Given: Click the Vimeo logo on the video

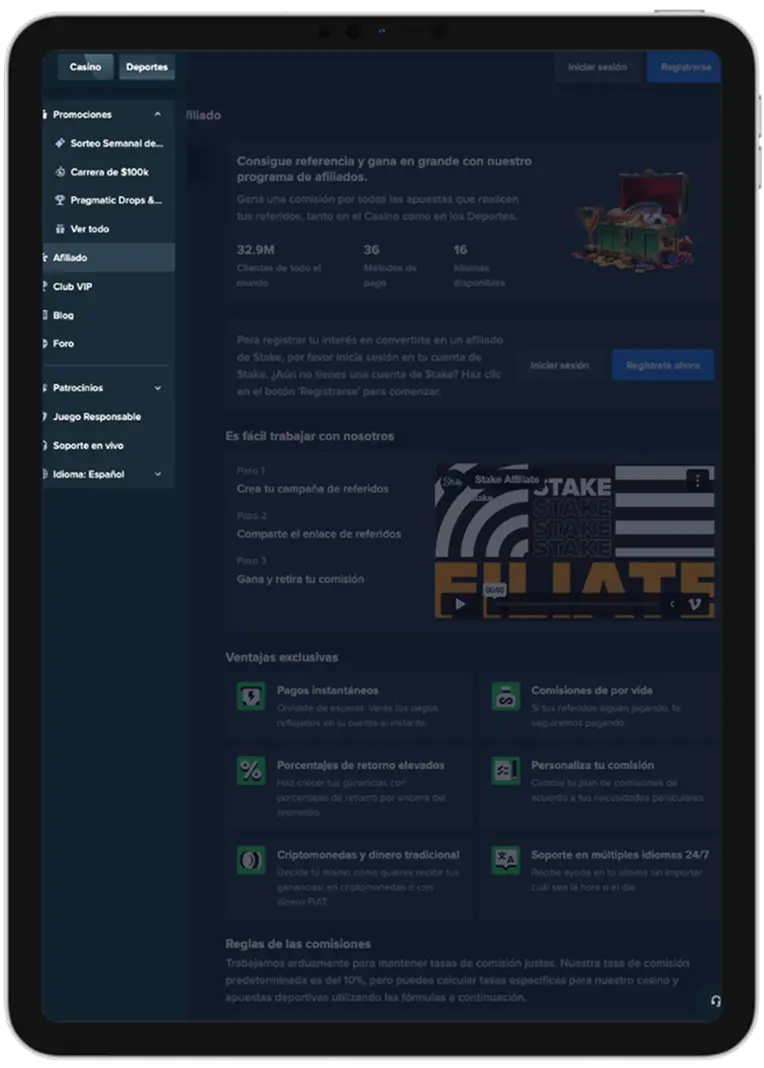Looking at the screenshot, I should [x=695, y=603].
